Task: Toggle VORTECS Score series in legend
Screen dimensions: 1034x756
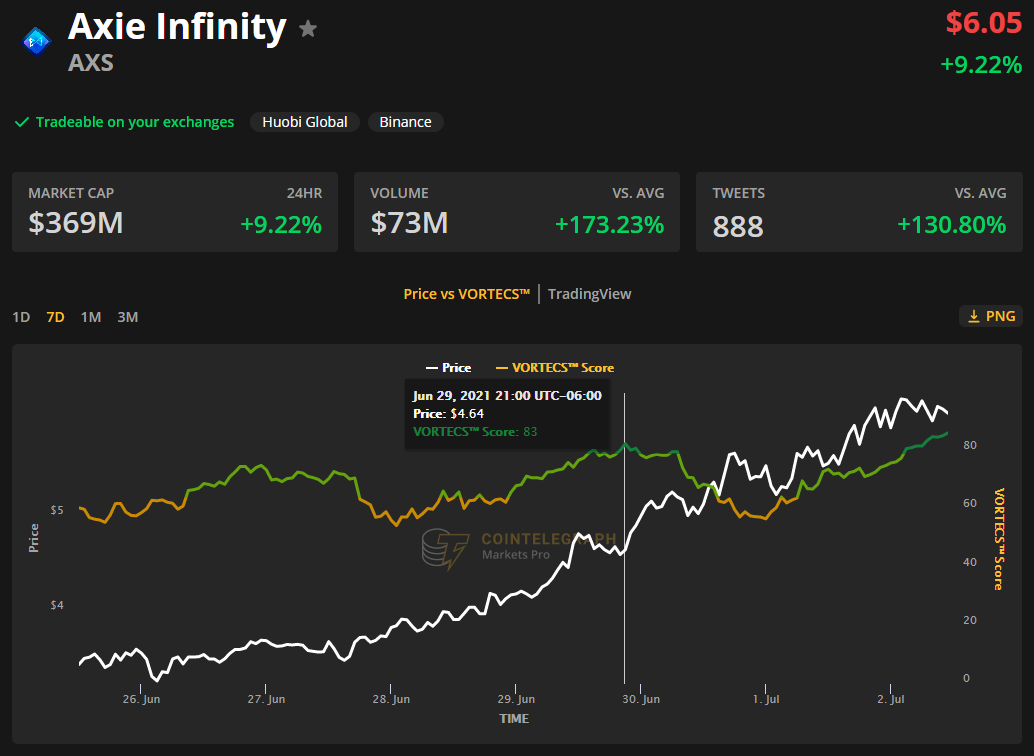Action: pyautogui.click(x=554, y=368)
